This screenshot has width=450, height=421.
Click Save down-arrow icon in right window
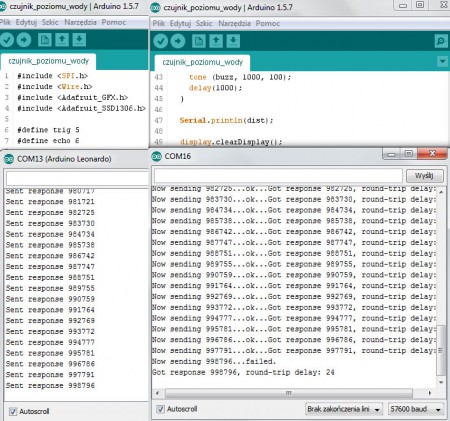click(233, 41)
